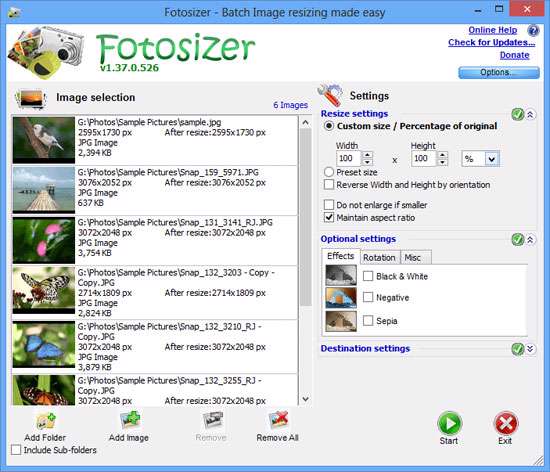Select the white butterfly thumbnail Snap_132_3203

click(x=44, y=290)
